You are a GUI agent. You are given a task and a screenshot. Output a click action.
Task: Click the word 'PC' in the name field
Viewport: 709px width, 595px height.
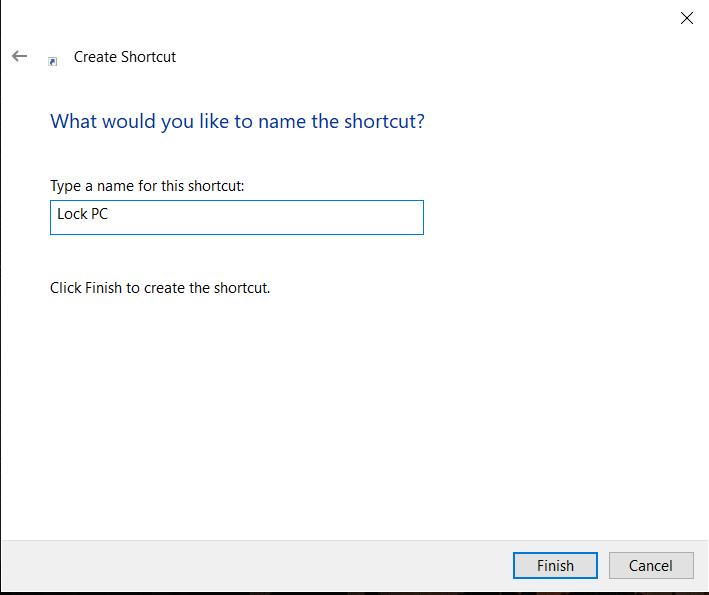click(99, 215)
